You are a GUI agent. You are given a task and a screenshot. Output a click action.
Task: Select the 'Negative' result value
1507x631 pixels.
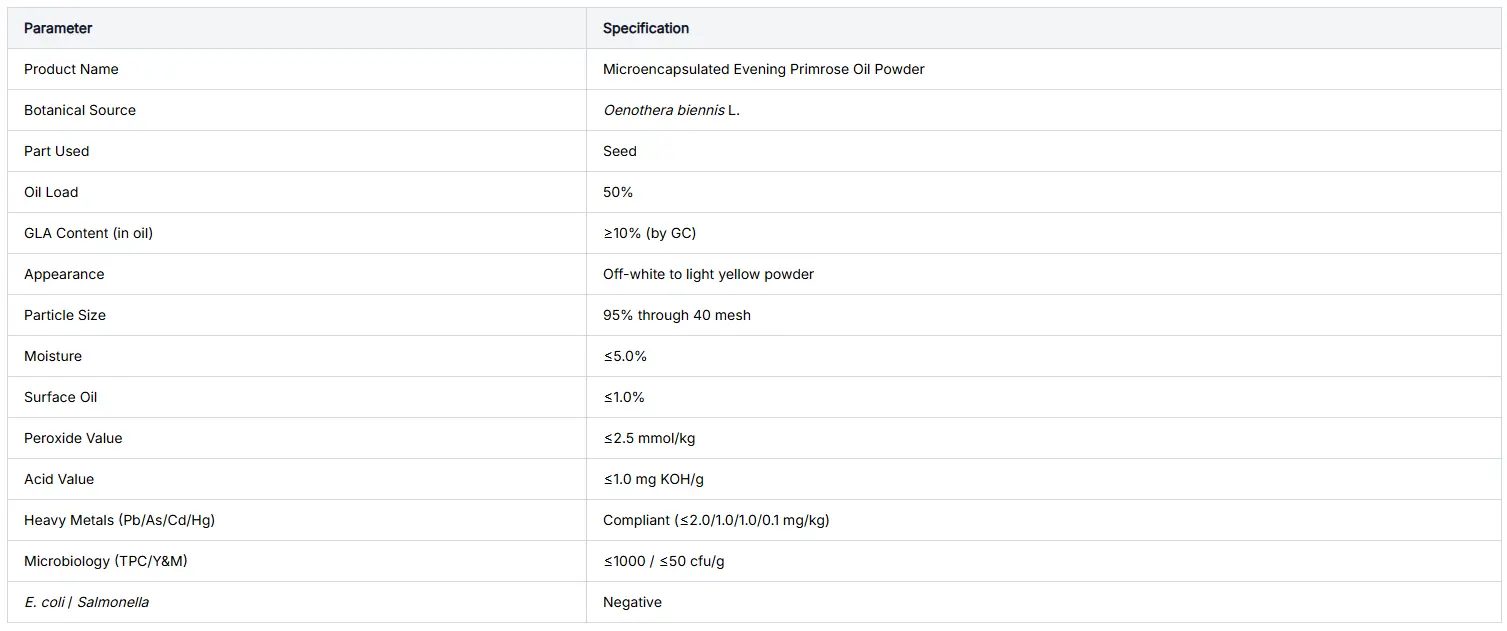632,602
